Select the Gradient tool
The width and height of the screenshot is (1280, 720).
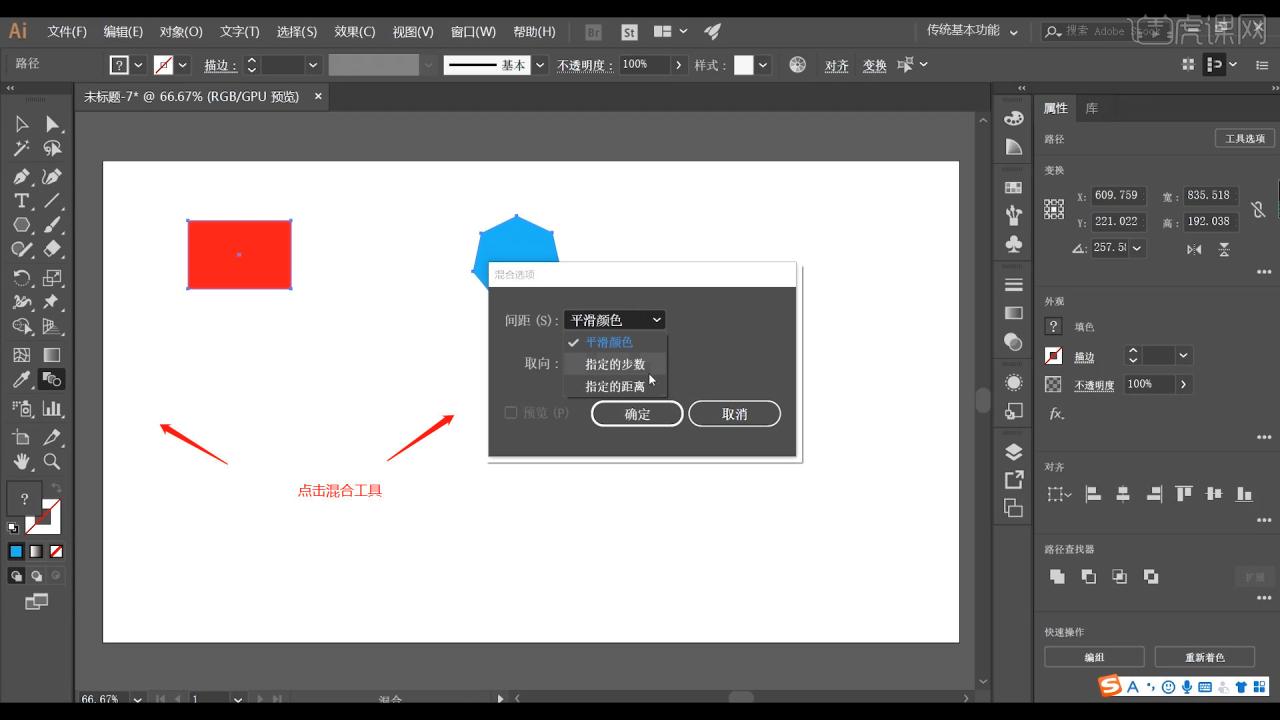click(x=52, y=355)
